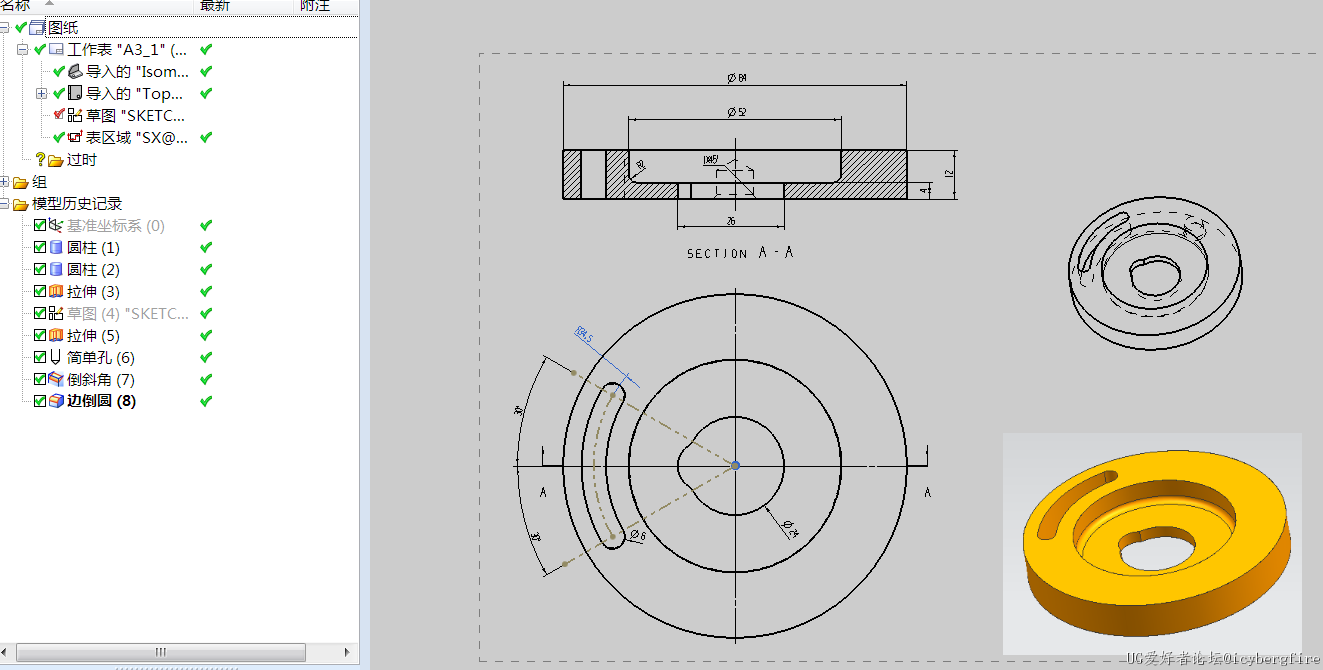
Task: Select the 边倒圆 (8) feature label
Action: pyautogui.click(x=101, y=401)
